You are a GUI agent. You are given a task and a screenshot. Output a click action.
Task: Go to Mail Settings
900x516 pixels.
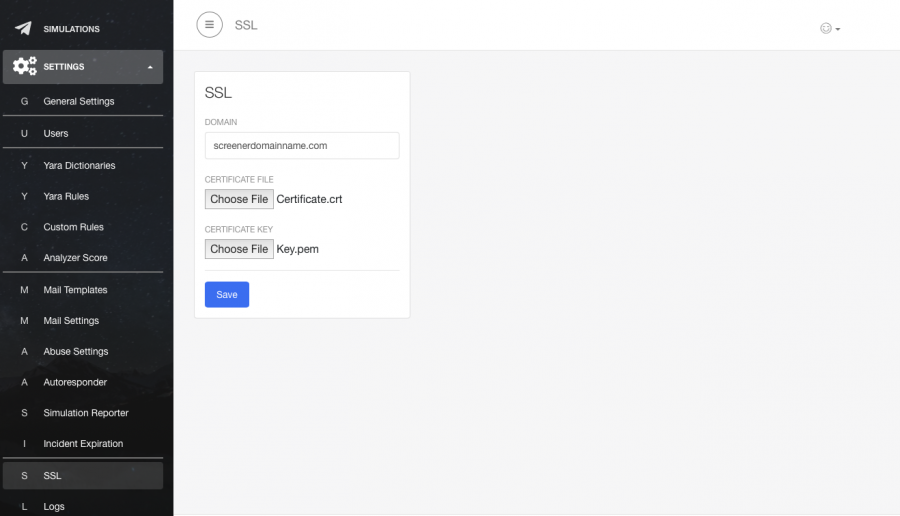[x=71, y=321]
